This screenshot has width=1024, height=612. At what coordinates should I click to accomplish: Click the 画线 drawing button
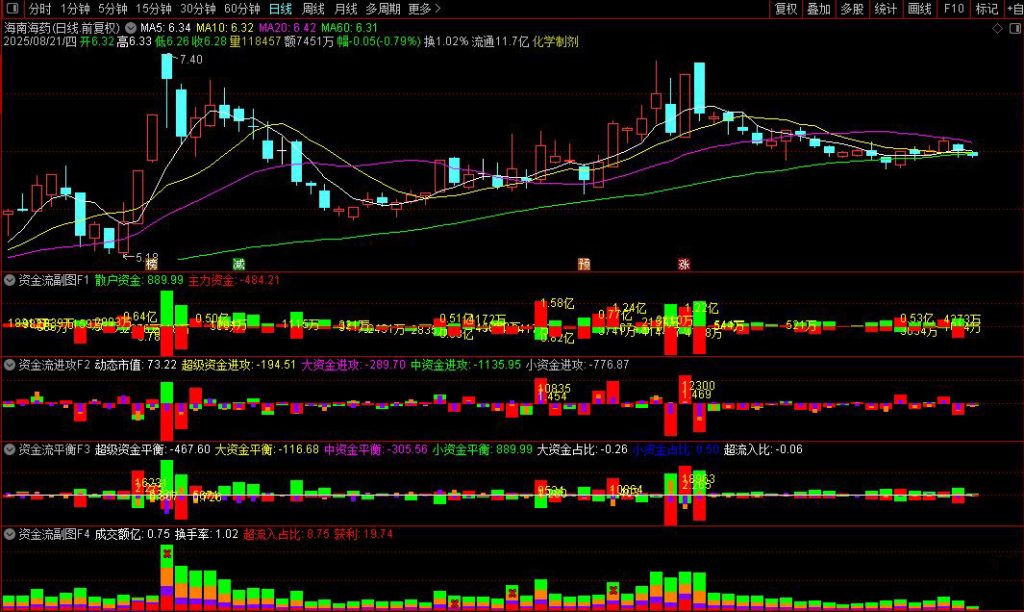919,9
